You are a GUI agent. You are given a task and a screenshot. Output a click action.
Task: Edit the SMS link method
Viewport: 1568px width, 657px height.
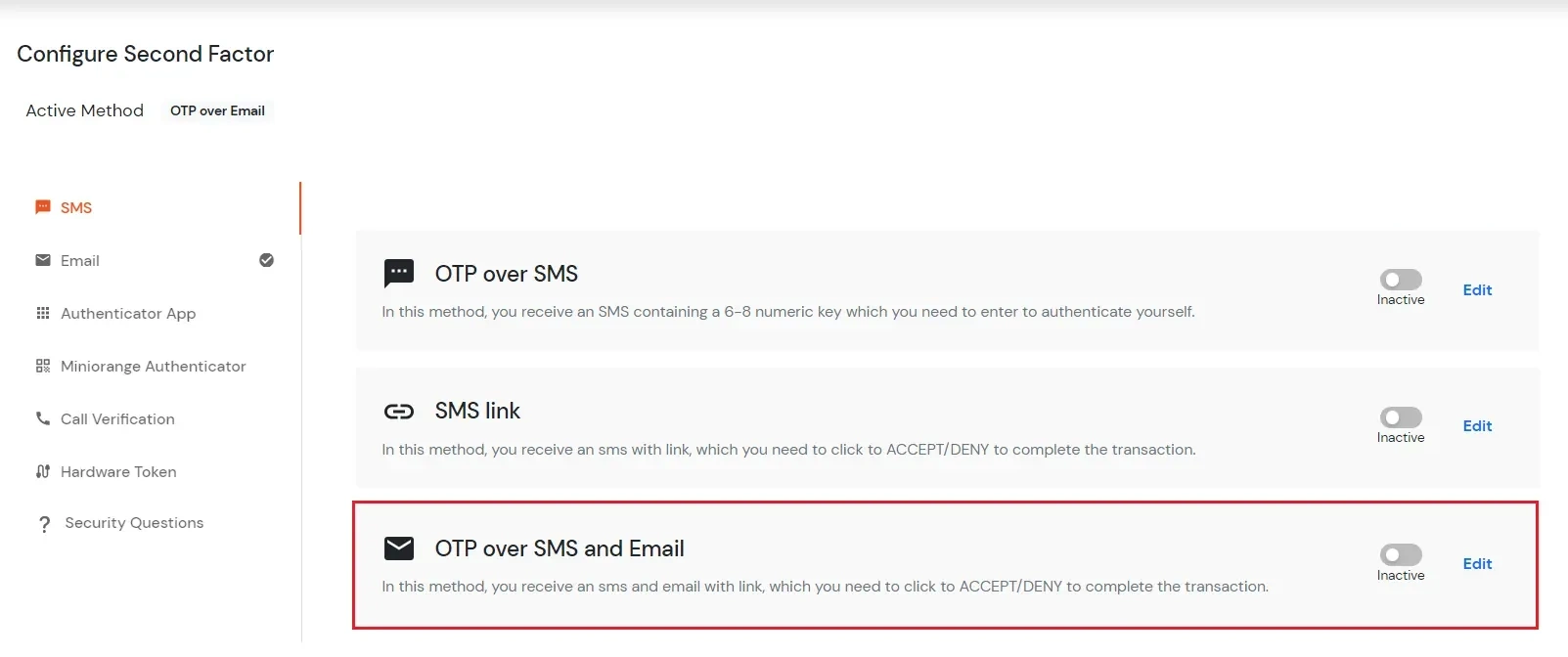[x=1477, y=426]
